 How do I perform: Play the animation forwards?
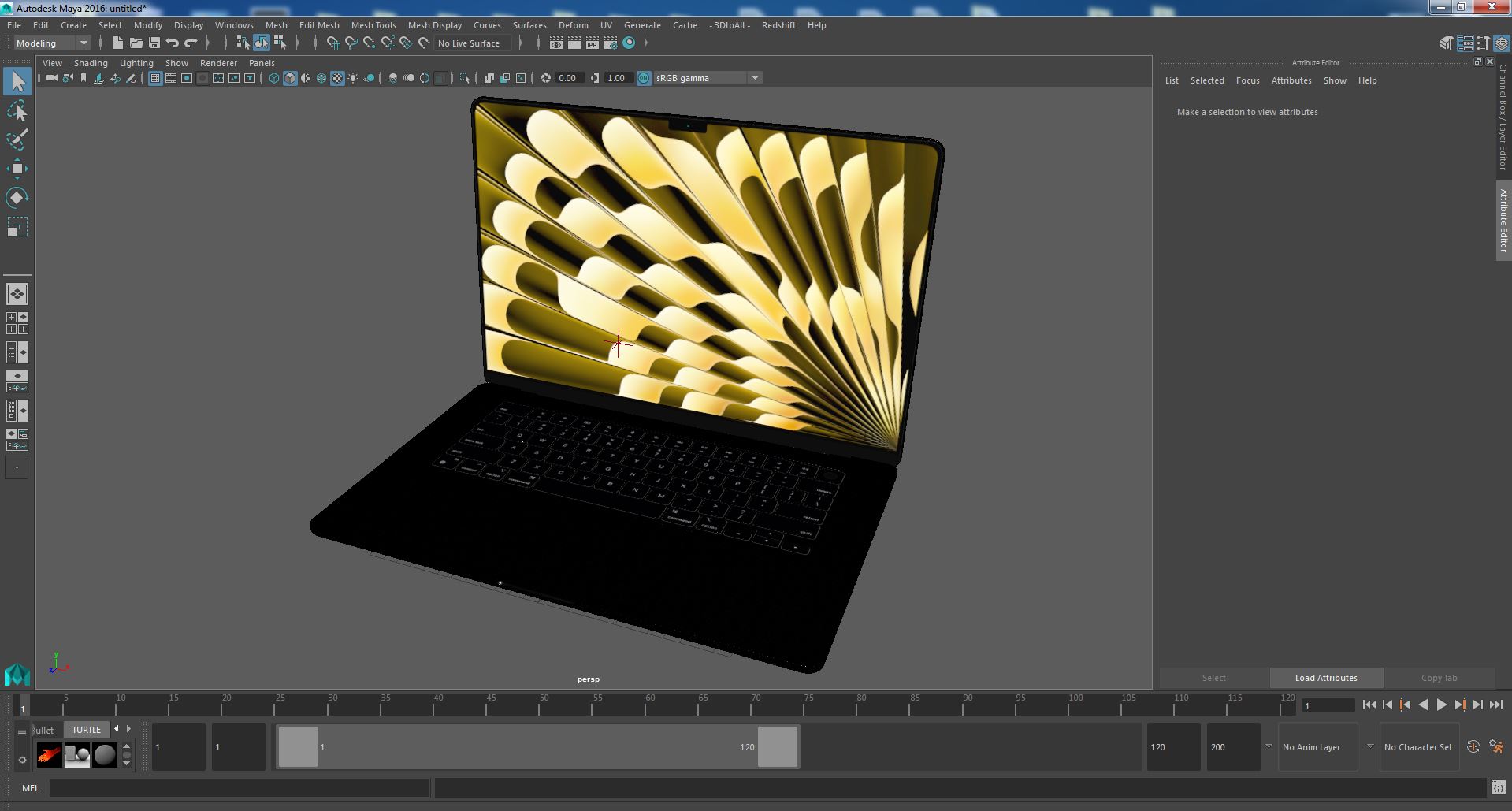pyautogui.click(x=1441, y=705)
